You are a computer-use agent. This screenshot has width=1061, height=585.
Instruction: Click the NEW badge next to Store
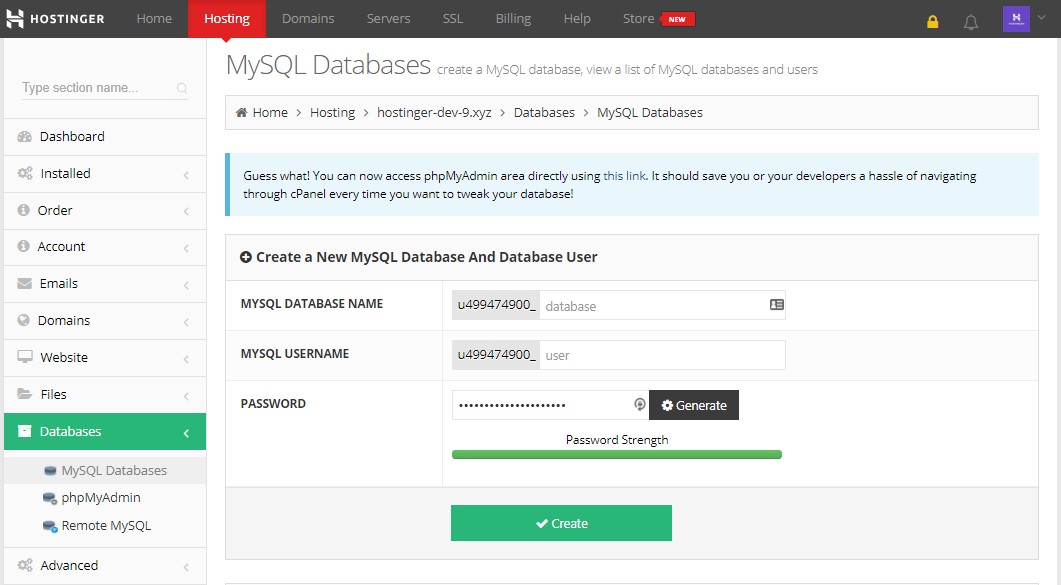(x=677, y=19)
